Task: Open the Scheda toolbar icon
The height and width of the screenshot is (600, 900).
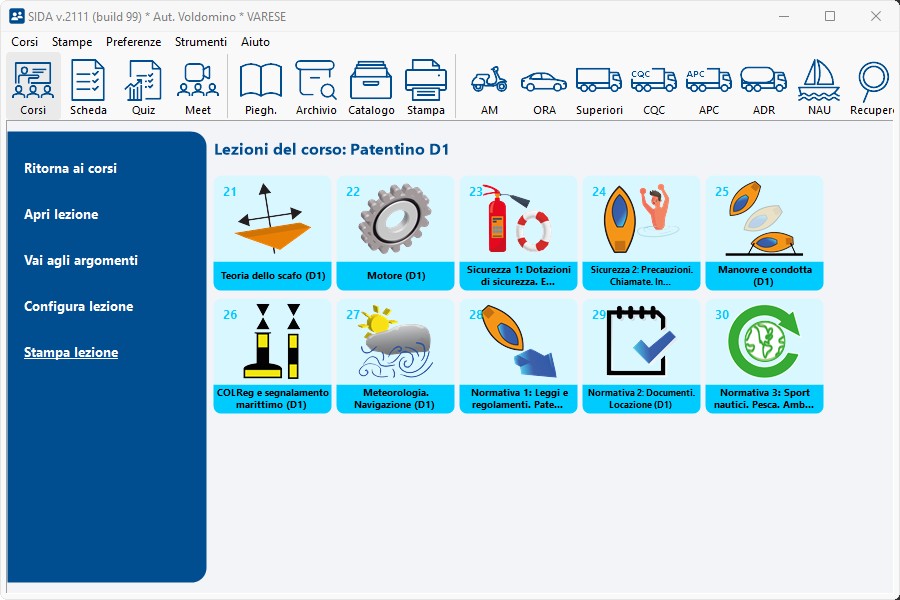Action: pos(88,87)
